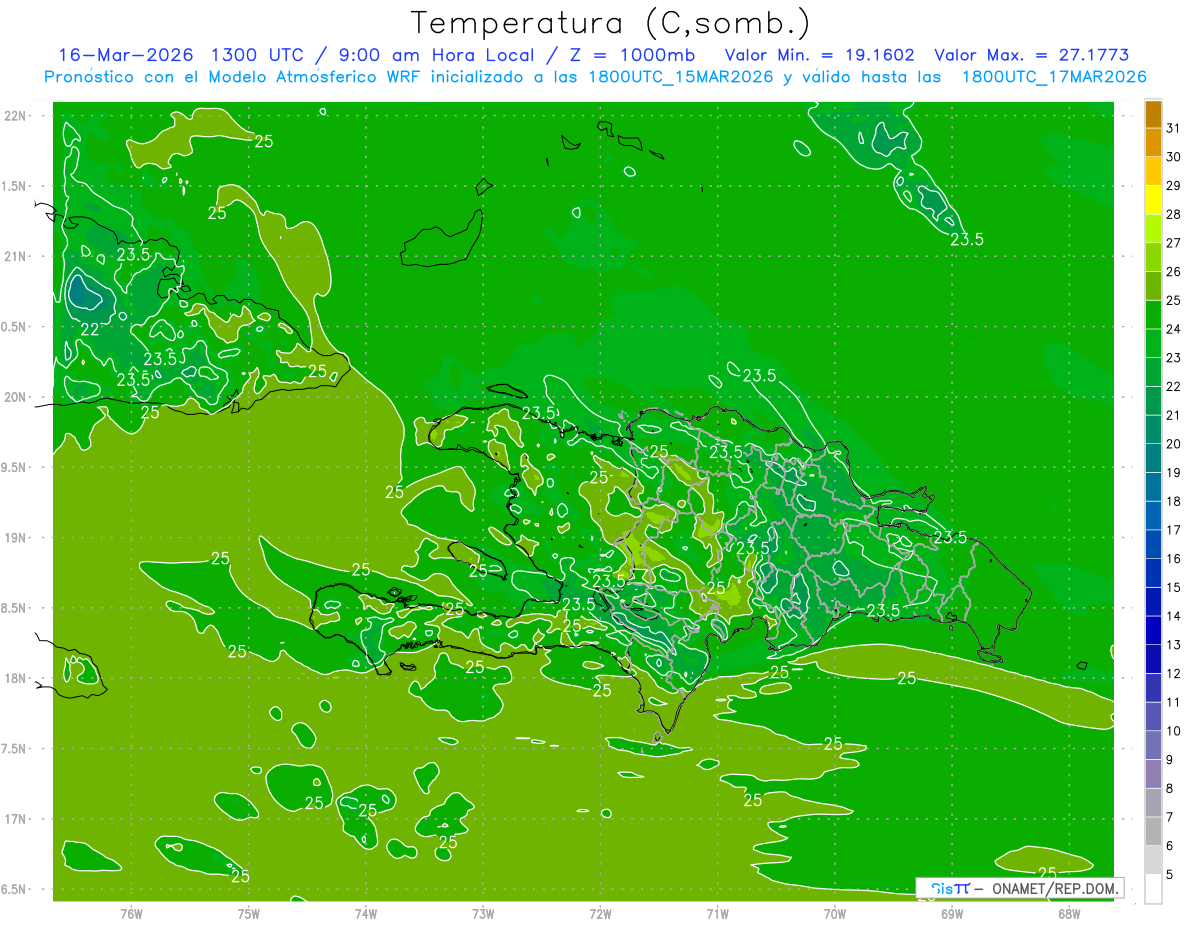Select the '16-Mar-2026' date text
The height and width of the screenshot is (927, 1200).
[x=126, y=55]
